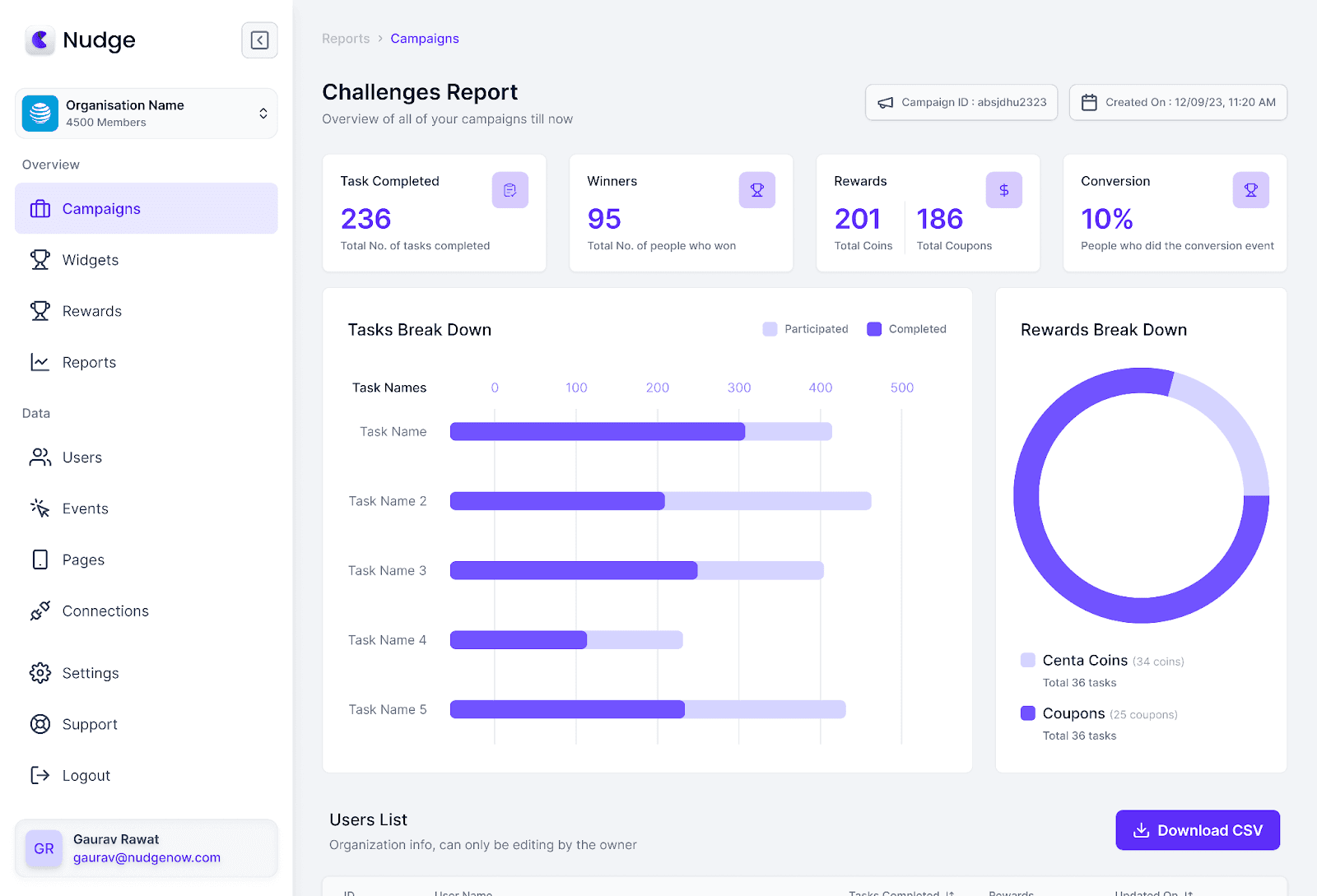Screen dimensions: 1317x896
Task: Click the Nudge logo icon
Action: tap(40, 39)
